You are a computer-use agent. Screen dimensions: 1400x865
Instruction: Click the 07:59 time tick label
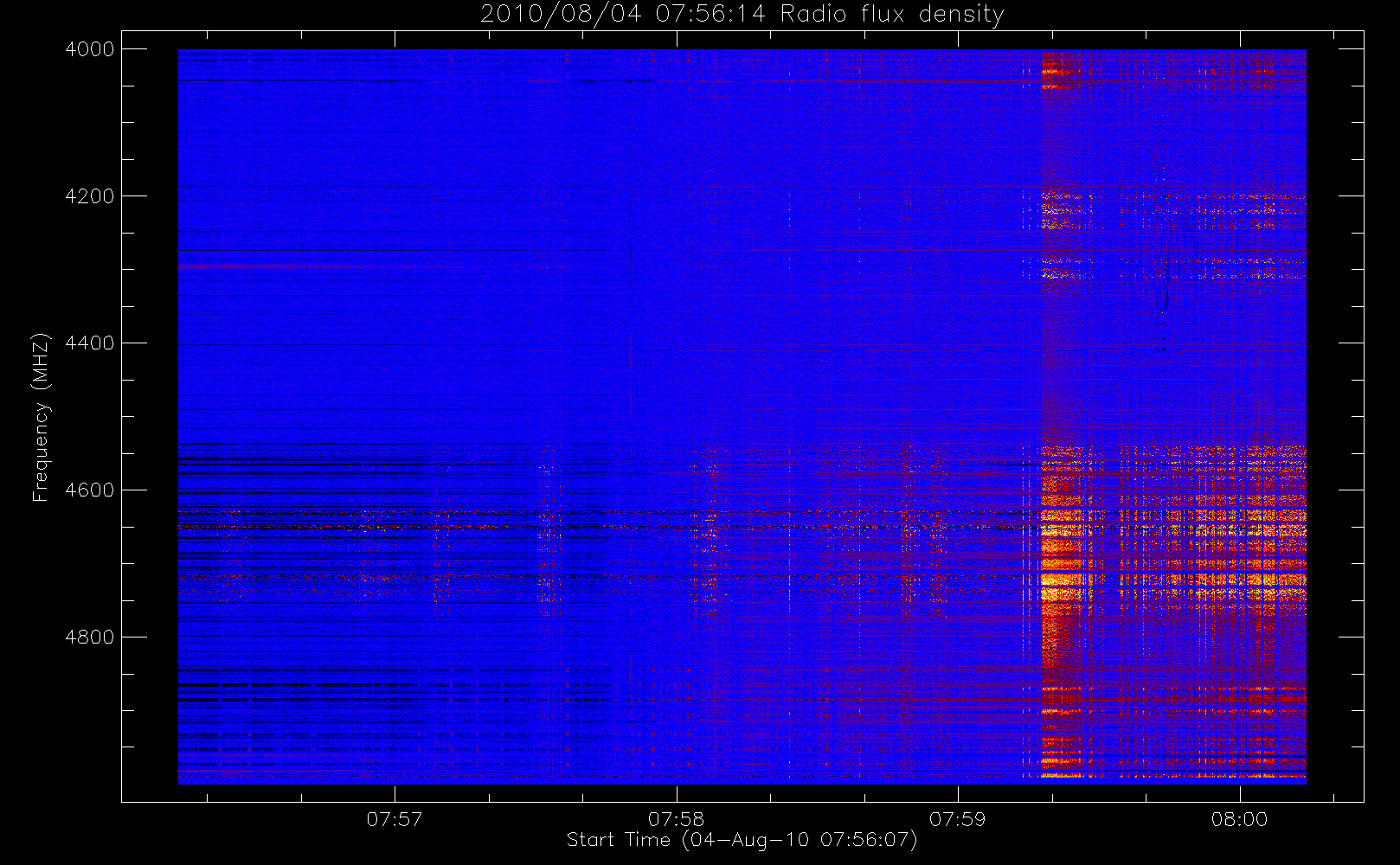(957, 819)
